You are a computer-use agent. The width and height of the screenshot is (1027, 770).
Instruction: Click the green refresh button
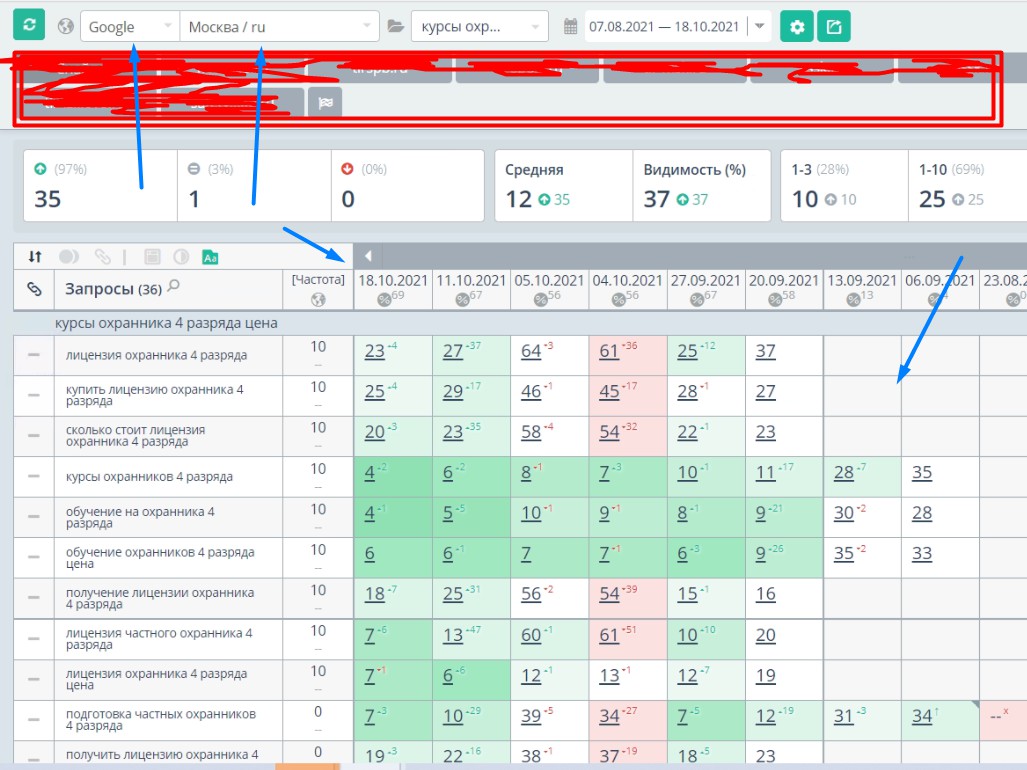(x=29, y=25)
